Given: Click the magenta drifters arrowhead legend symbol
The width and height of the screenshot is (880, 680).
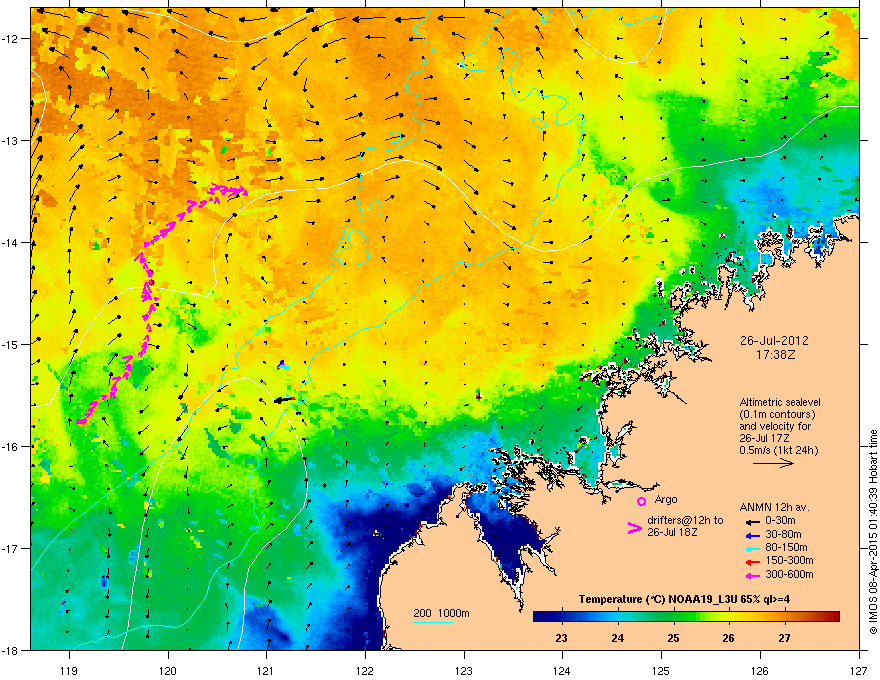Looking at the screenshot, I should tap(634, 528).
